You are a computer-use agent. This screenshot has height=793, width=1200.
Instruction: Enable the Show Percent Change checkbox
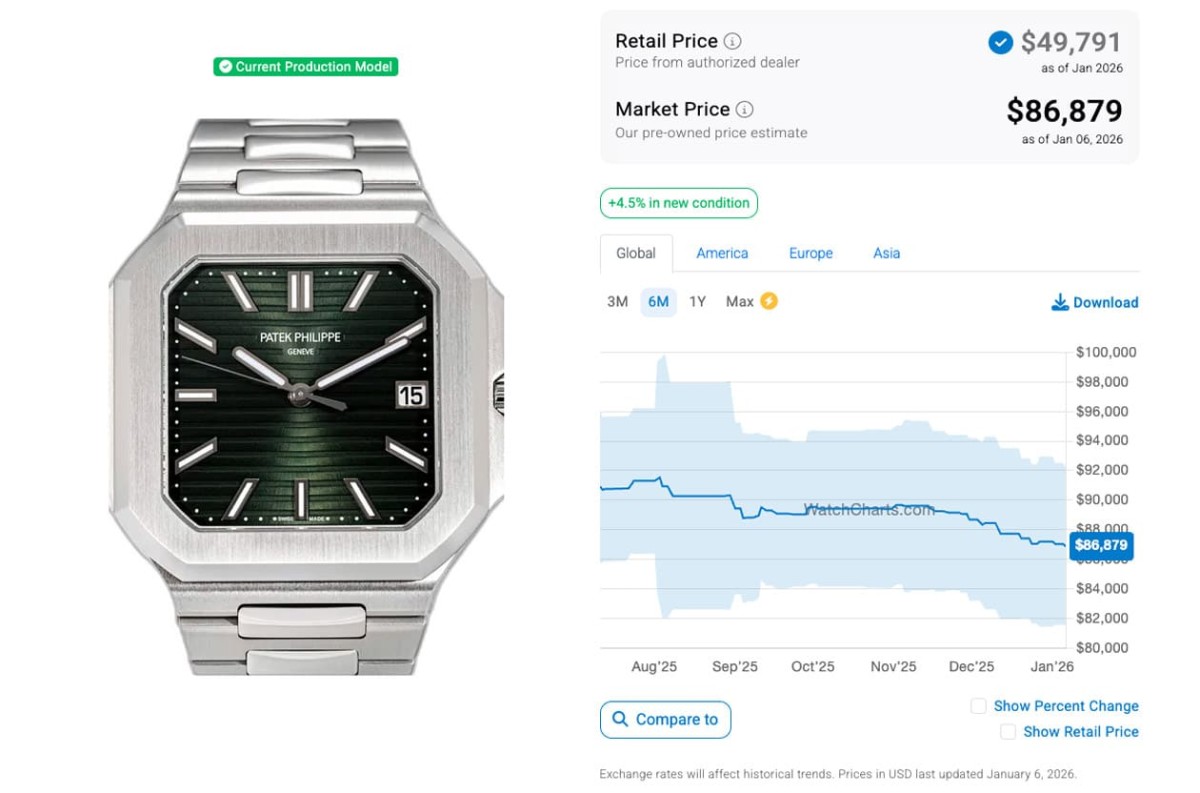[979, 706]
